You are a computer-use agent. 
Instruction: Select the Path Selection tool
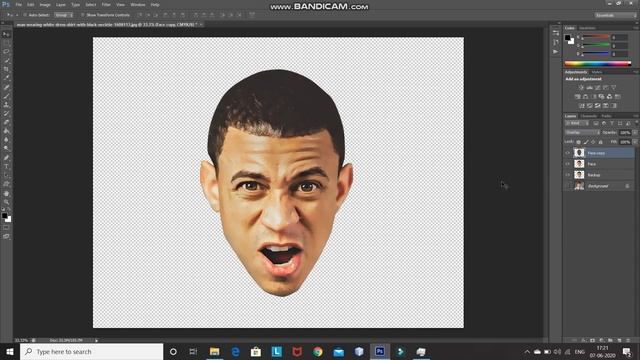coord(6,175)
